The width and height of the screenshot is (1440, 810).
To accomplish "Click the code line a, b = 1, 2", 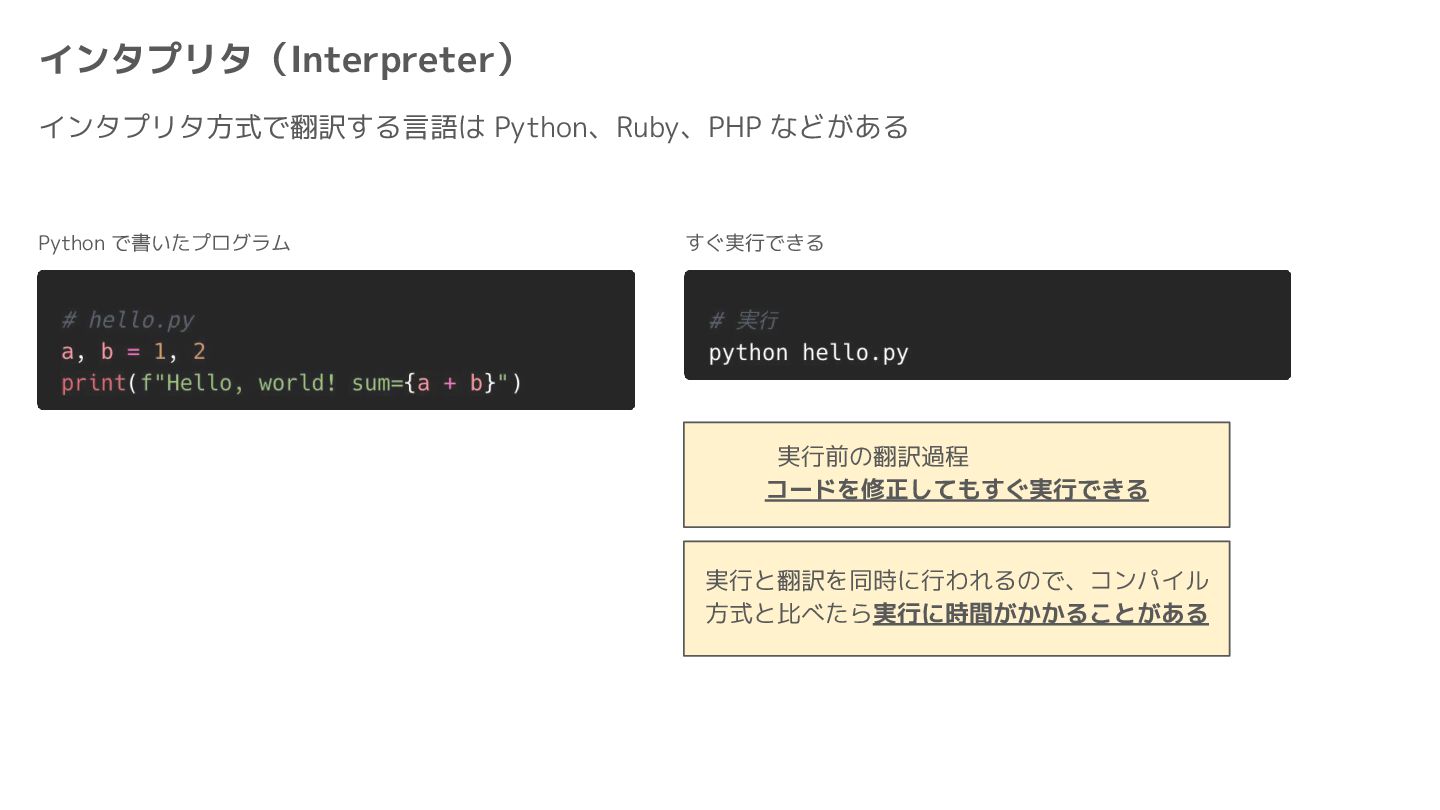I will click(x=133, y=352).
